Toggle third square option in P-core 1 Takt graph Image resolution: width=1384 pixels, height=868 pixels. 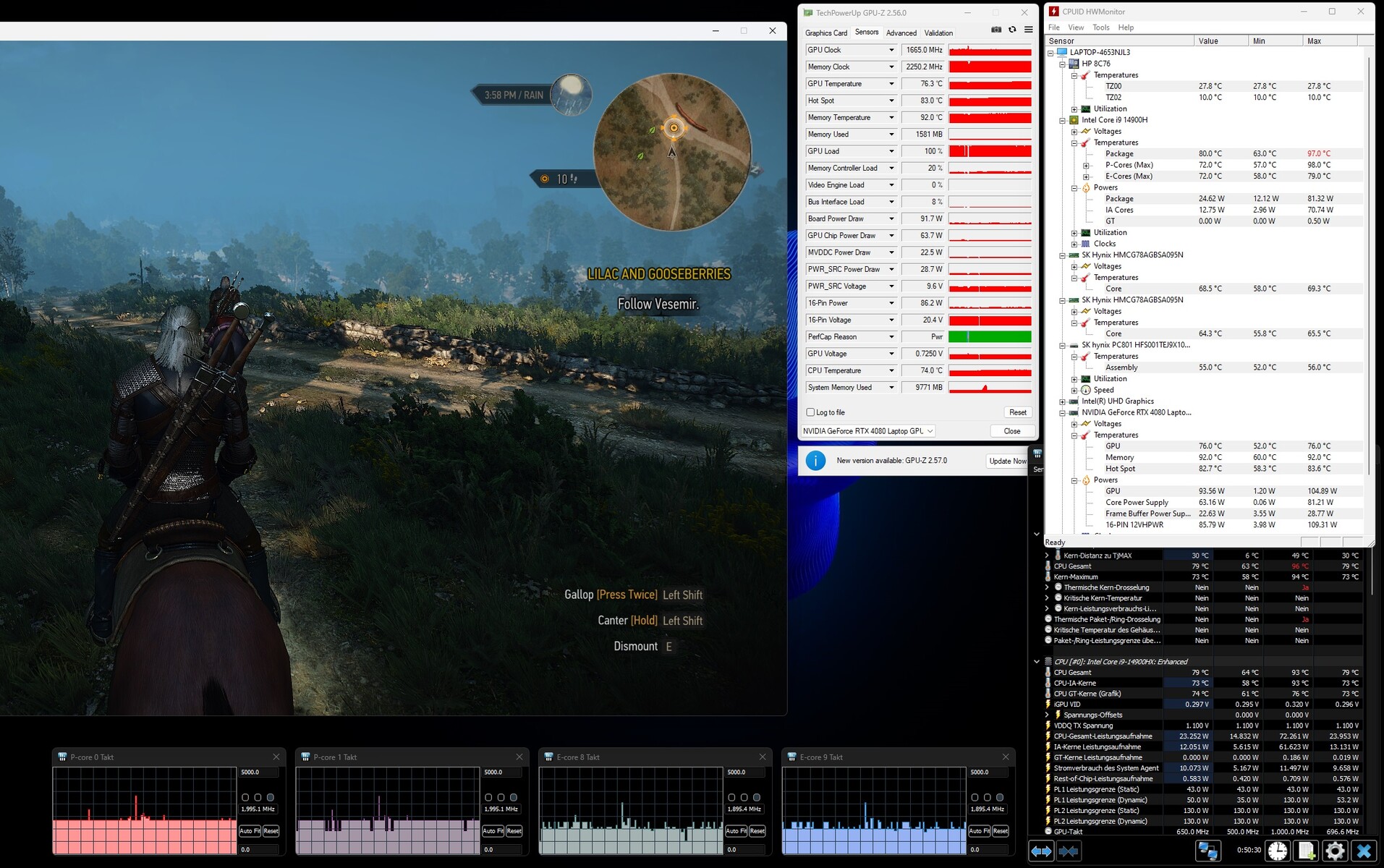click(x=514, y=797)
